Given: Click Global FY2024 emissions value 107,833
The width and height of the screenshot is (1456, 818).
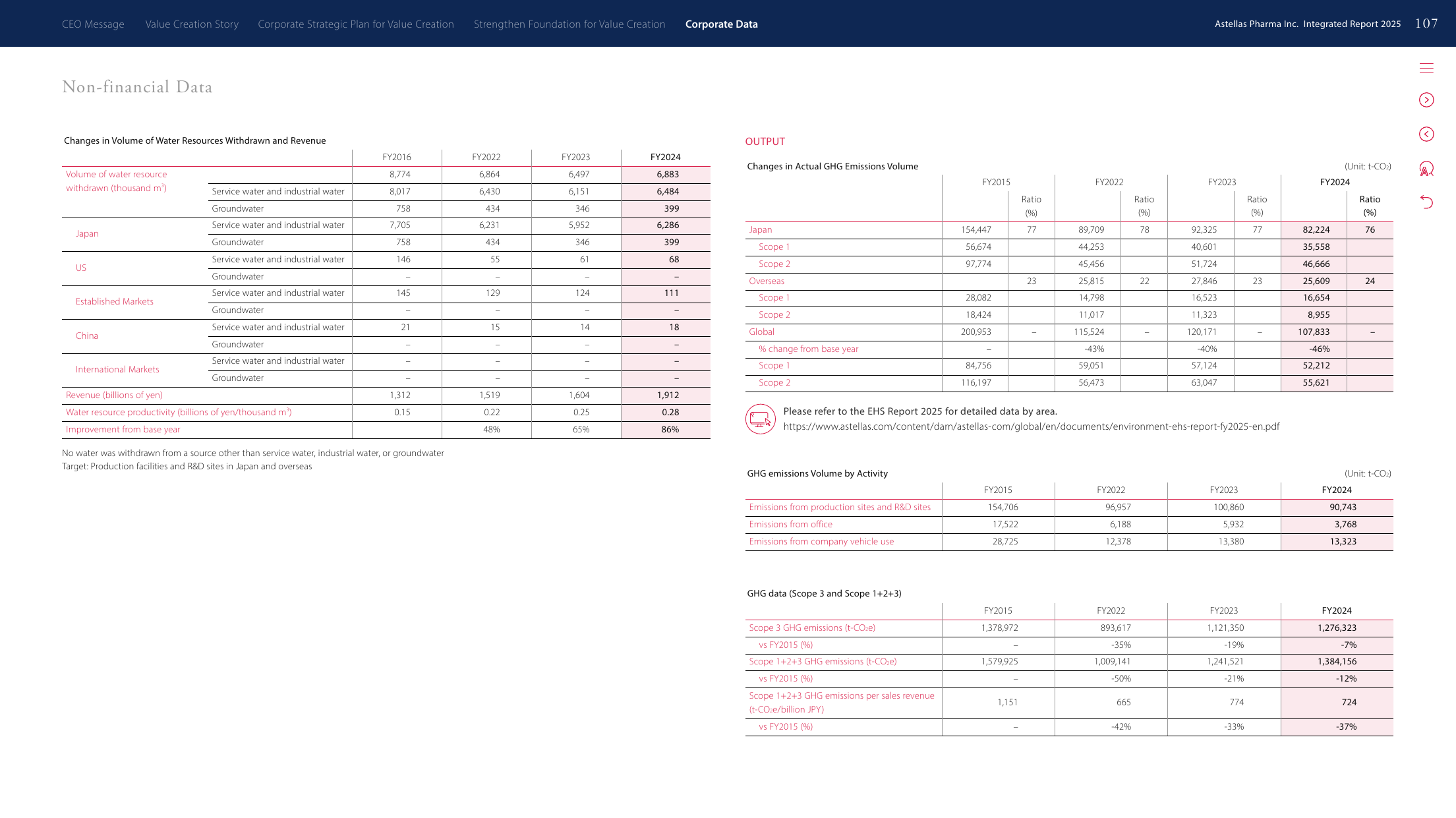Looking at the screenshot, I should point(1314,332).
